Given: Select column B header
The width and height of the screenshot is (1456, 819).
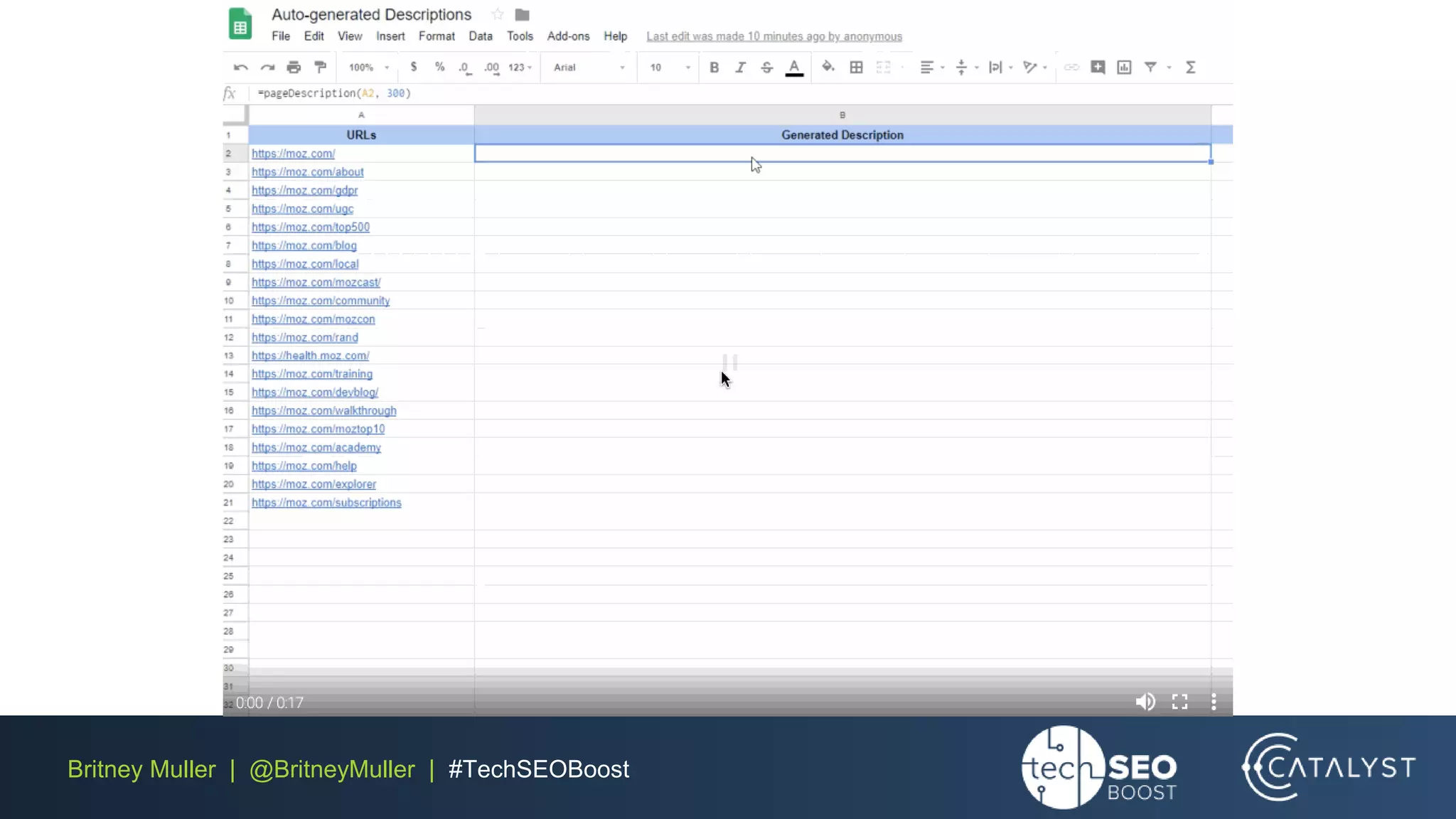Looking at the screenshot, I should pos(842,115).
